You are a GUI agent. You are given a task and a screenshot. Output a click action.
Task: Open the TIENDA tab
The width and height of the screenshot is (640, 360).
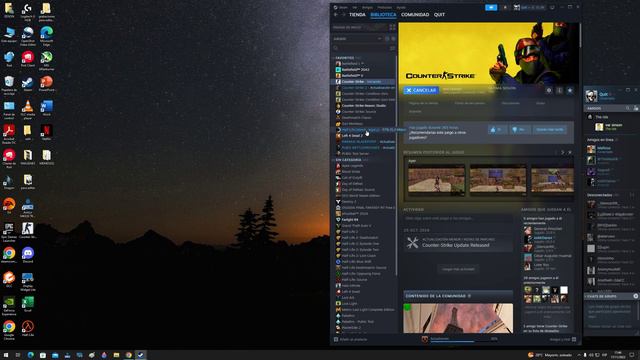tap(357, 15)
